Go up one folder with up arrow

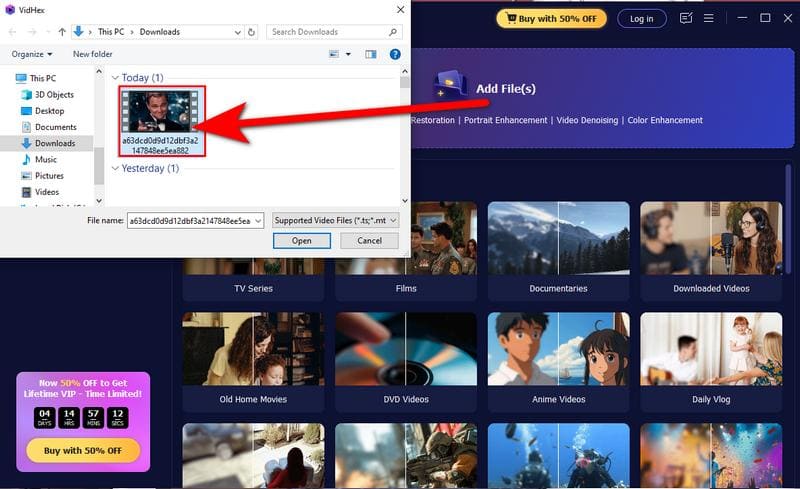point(62,32)
